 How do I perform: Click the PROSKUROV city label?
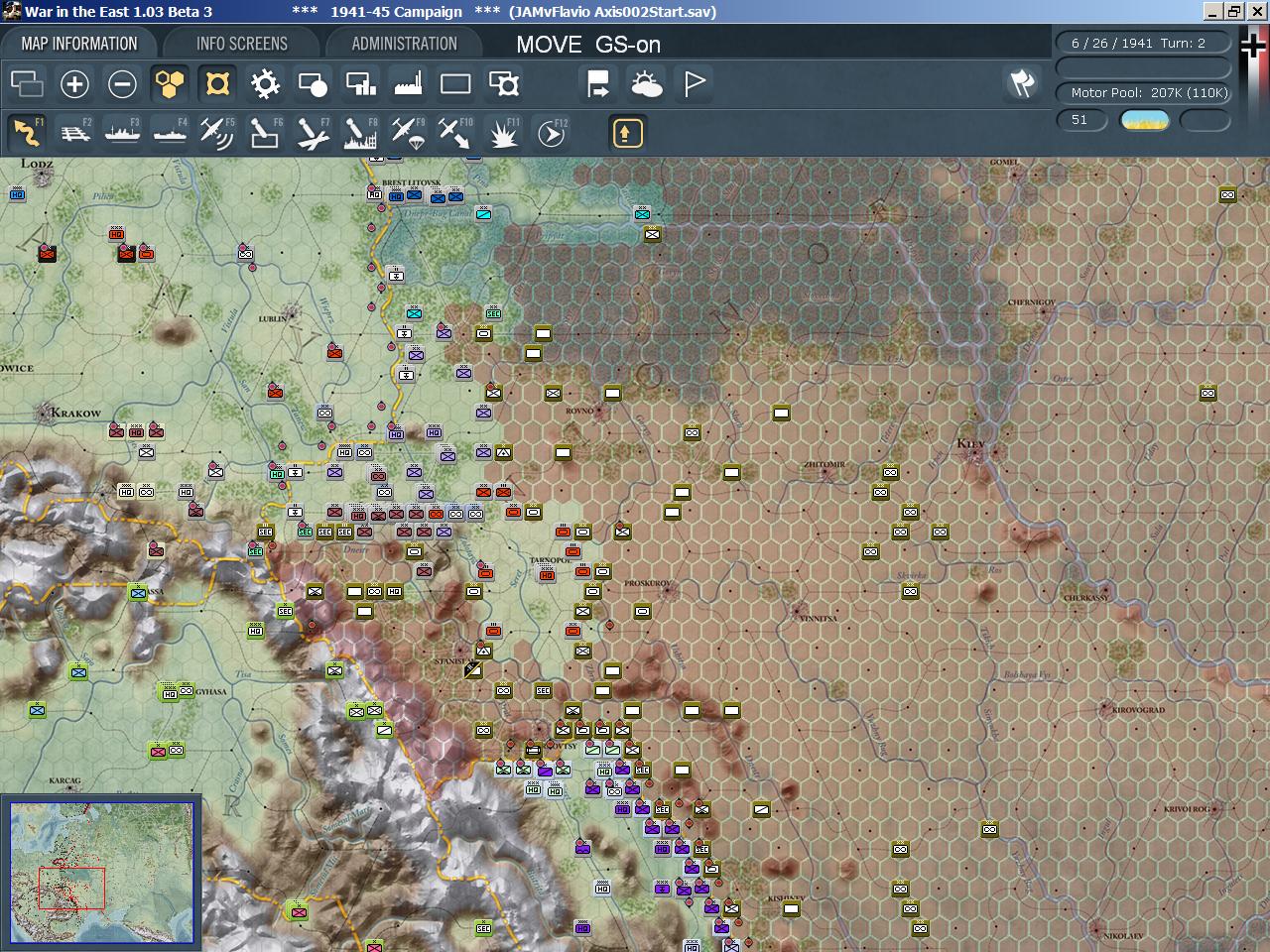click(x=648, y=583)
